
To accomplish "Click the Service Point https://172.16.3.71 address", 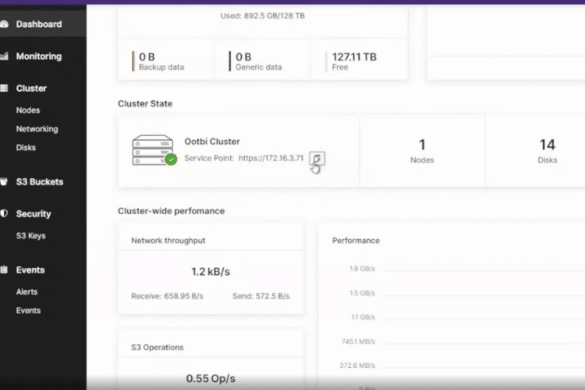I will (270, 158).
